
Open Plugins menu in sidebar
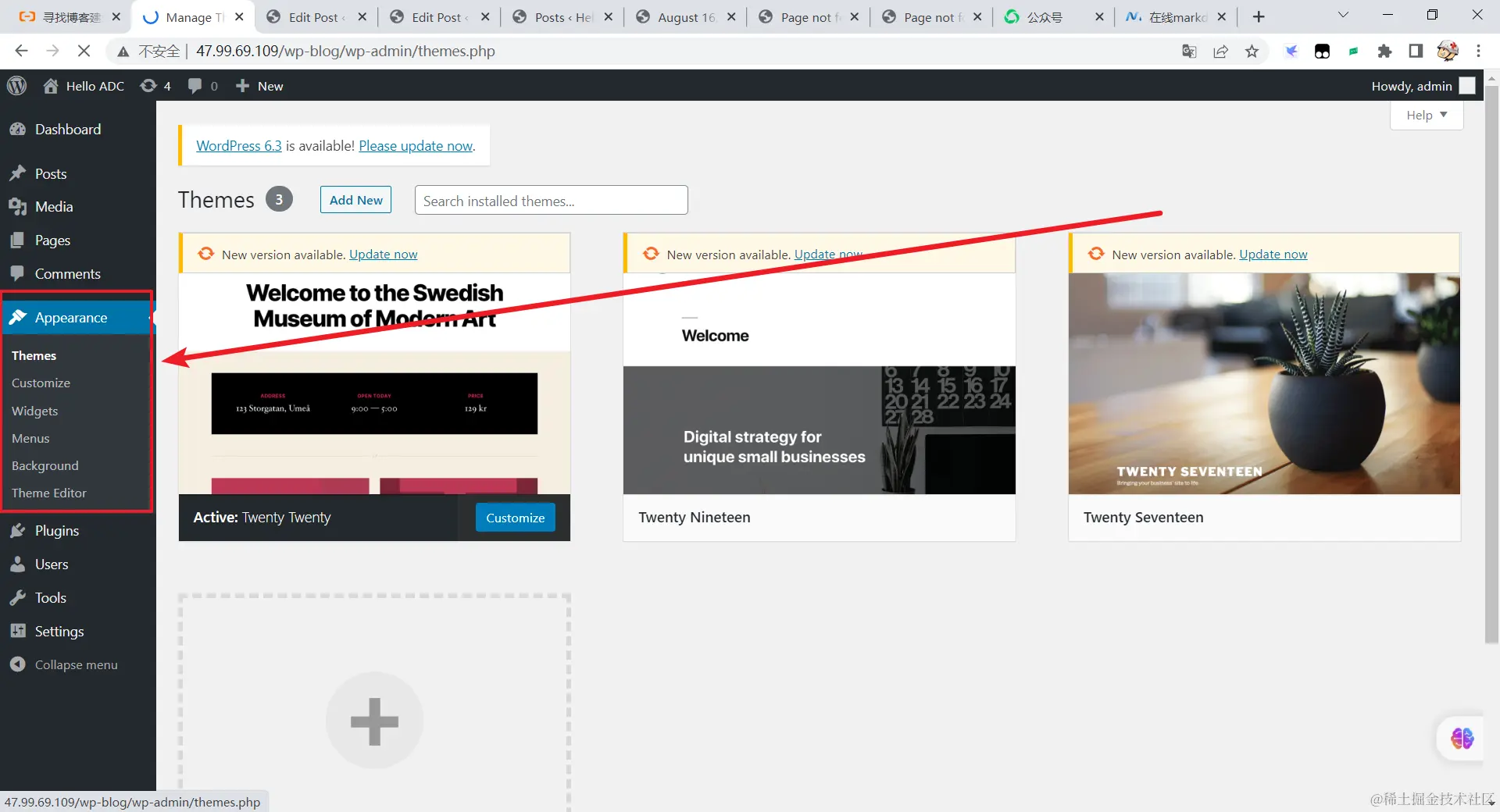click(57, 531)
